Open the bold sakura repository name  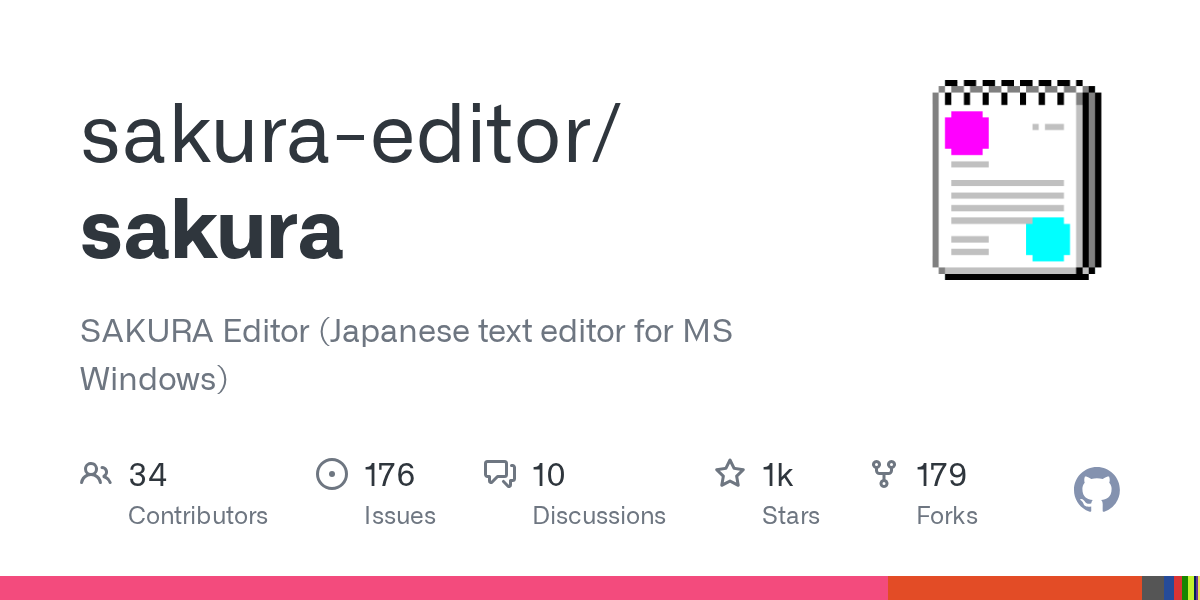pyautogui.click(x=211, y=231)
